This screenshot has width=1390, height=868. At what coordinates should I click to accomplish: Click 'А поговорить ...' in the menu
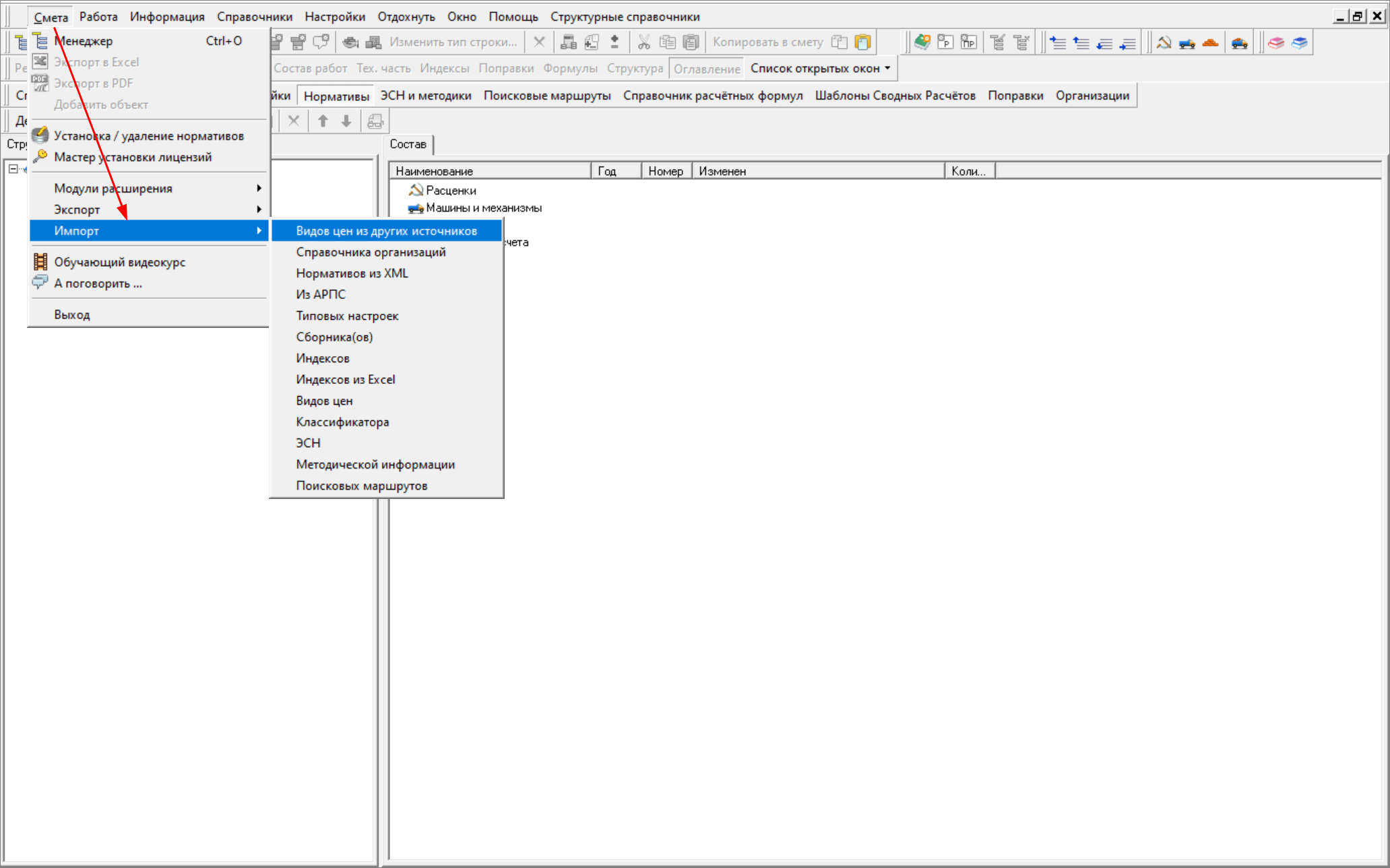pos(148,283)
